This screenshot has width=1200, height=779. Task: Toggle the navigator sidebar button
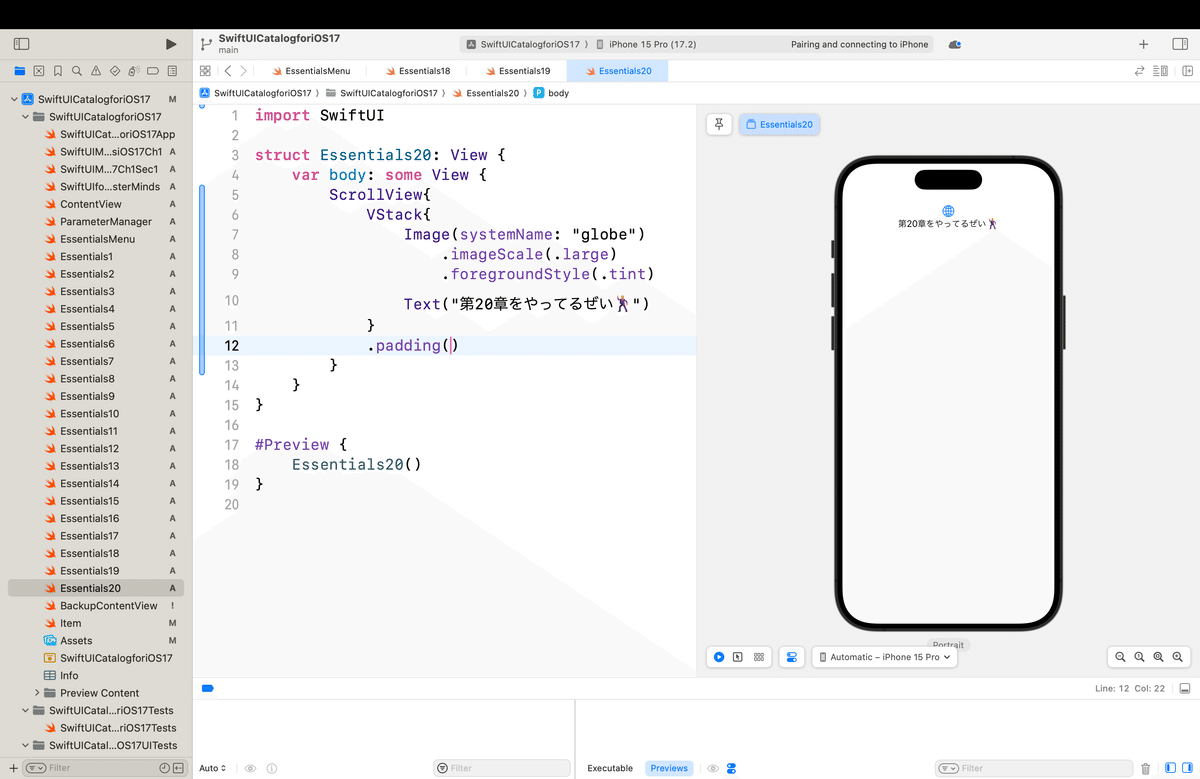(x=21, y=44)
